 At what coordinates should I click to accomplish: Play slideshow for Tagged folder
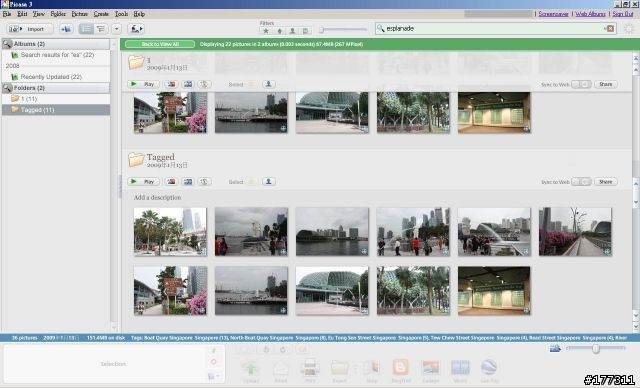point(144,182)
